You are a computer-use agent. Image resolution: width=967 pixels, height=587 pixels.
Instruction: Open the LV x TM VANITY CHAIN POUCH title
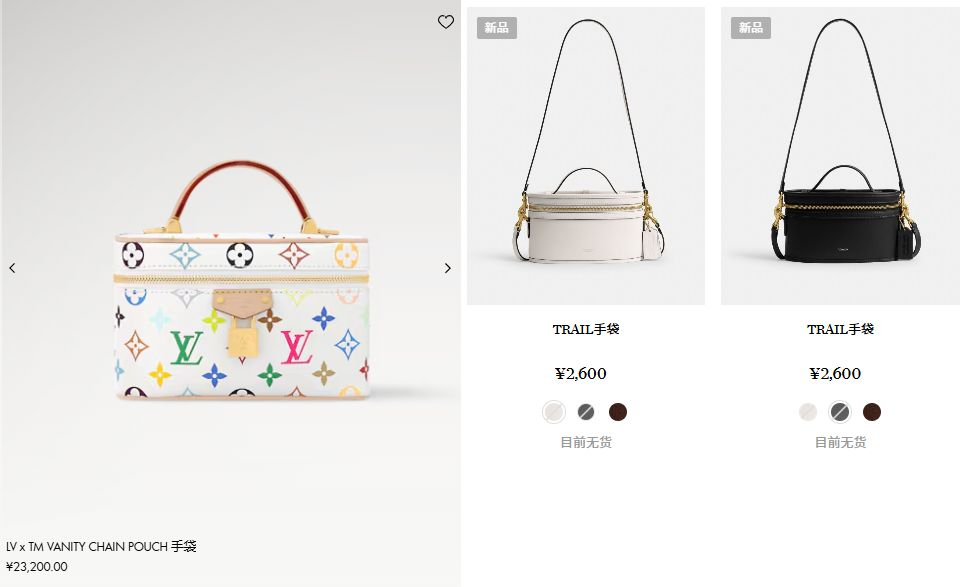pos(101,547)
